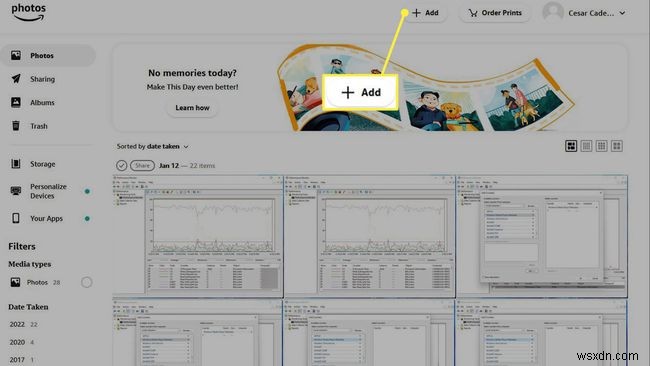
Task: Click the user avatar icon
Action: [x=553, y=12]
